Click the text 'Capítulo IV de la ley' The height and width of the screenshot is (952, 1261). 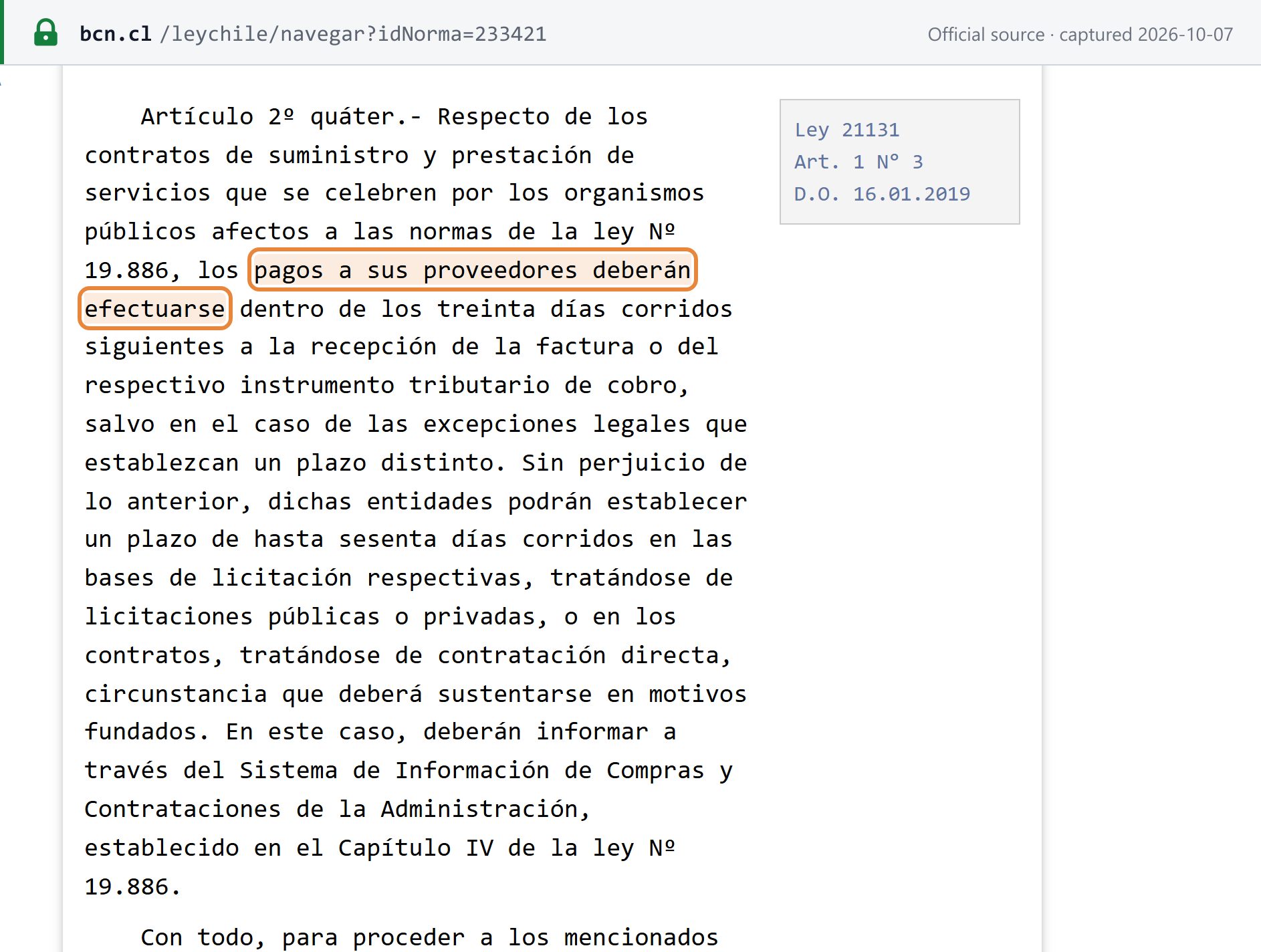(486, 848)
